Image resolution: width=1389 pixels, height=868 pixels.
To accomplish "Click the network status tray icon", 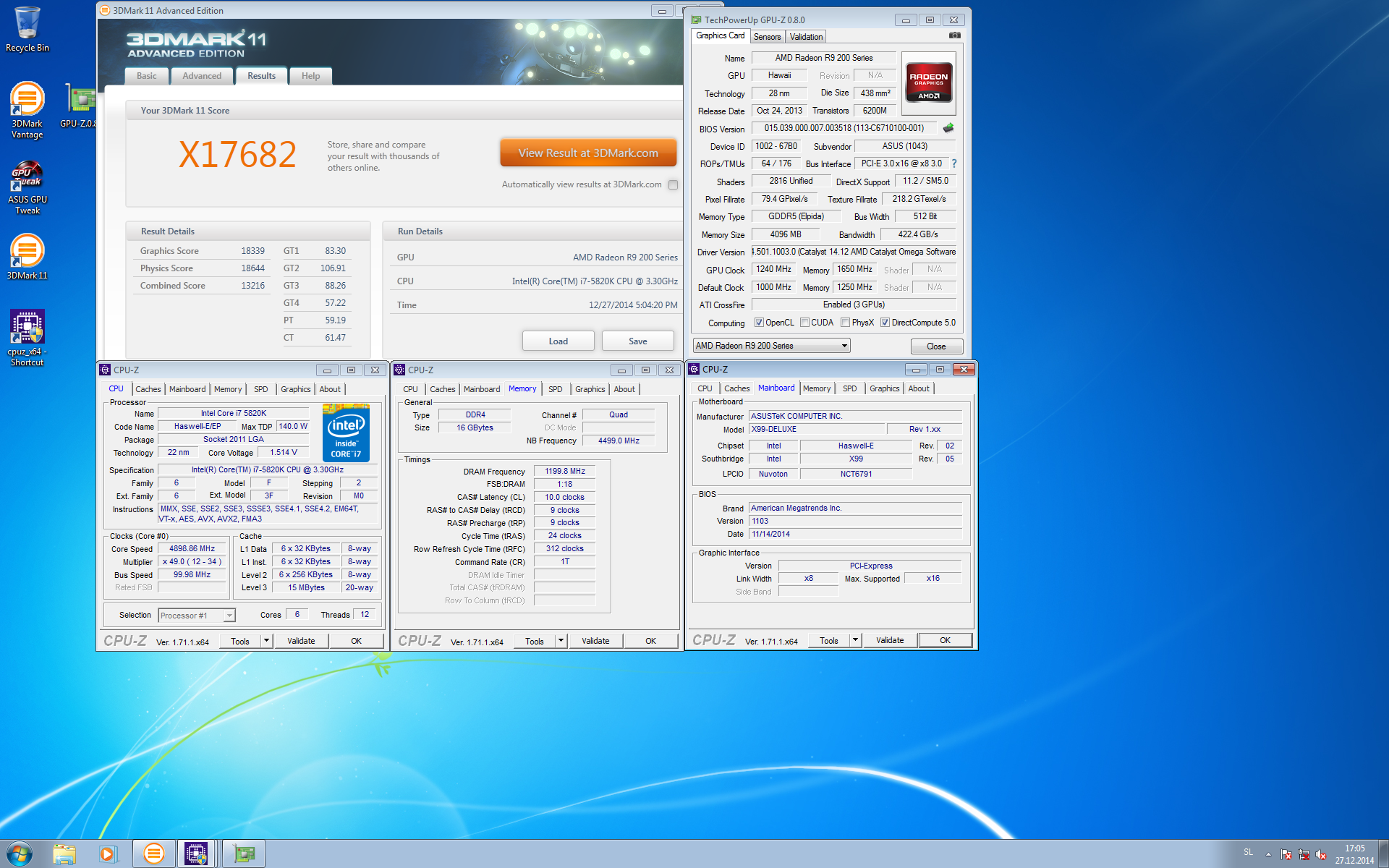I will coord(1304,854).
